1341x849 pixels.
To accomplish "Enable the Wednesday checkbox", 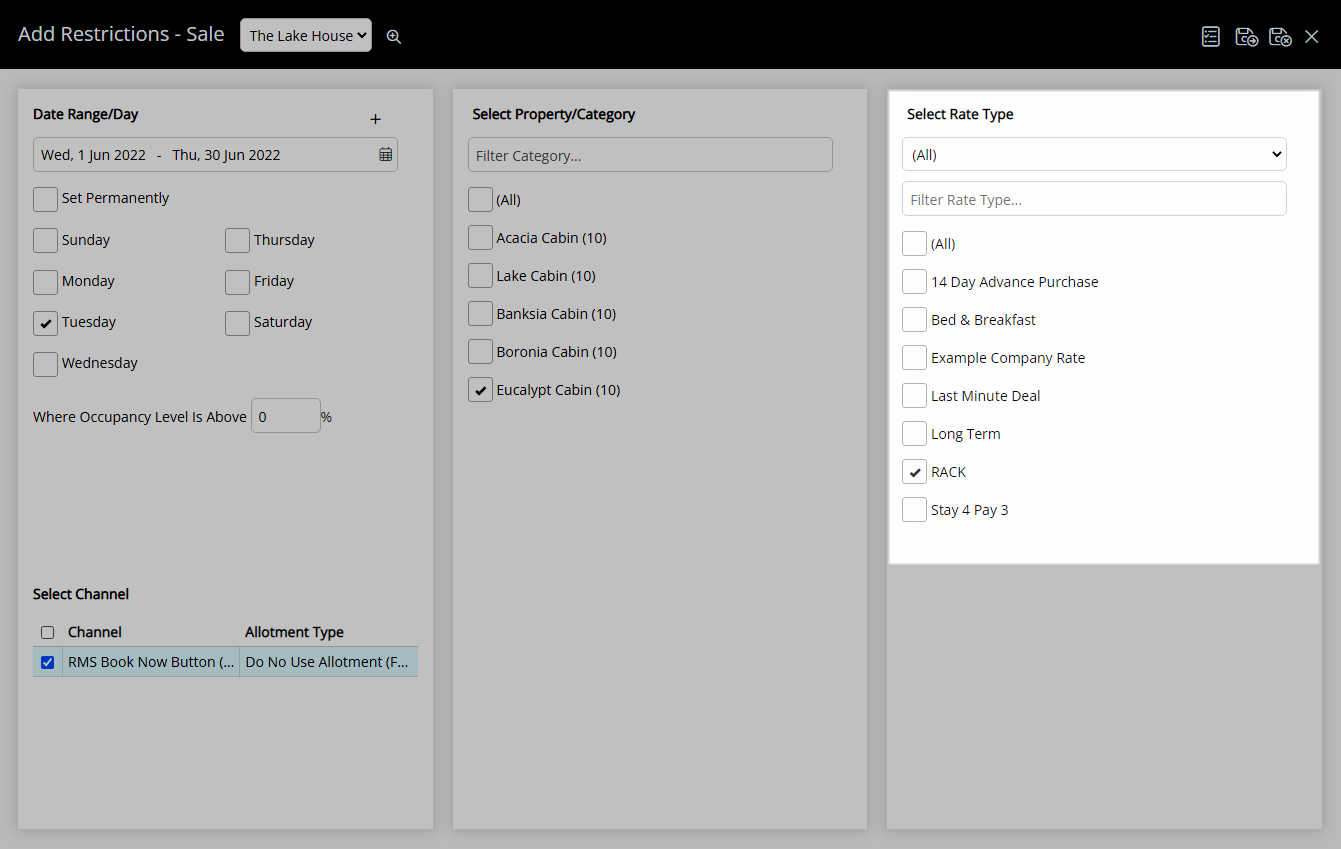I will (45, 363).
